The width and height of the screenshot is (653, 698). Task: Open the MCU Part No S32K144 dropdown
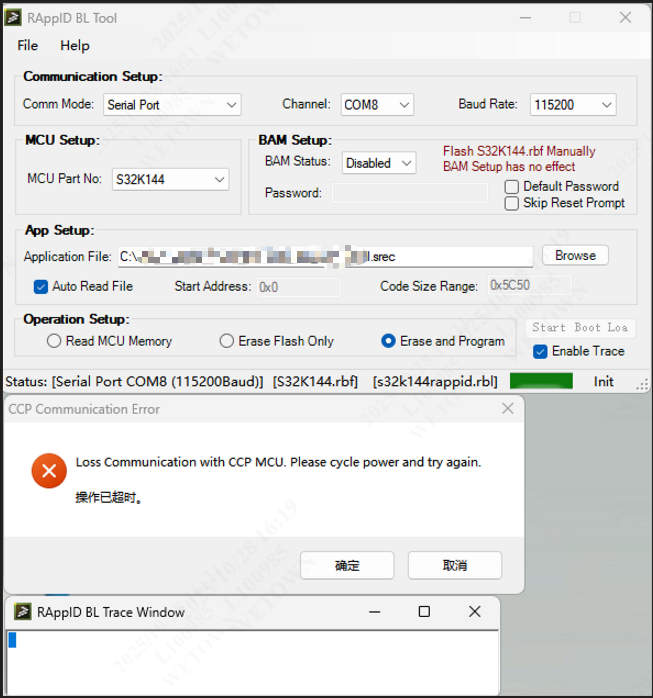point(170,179)
